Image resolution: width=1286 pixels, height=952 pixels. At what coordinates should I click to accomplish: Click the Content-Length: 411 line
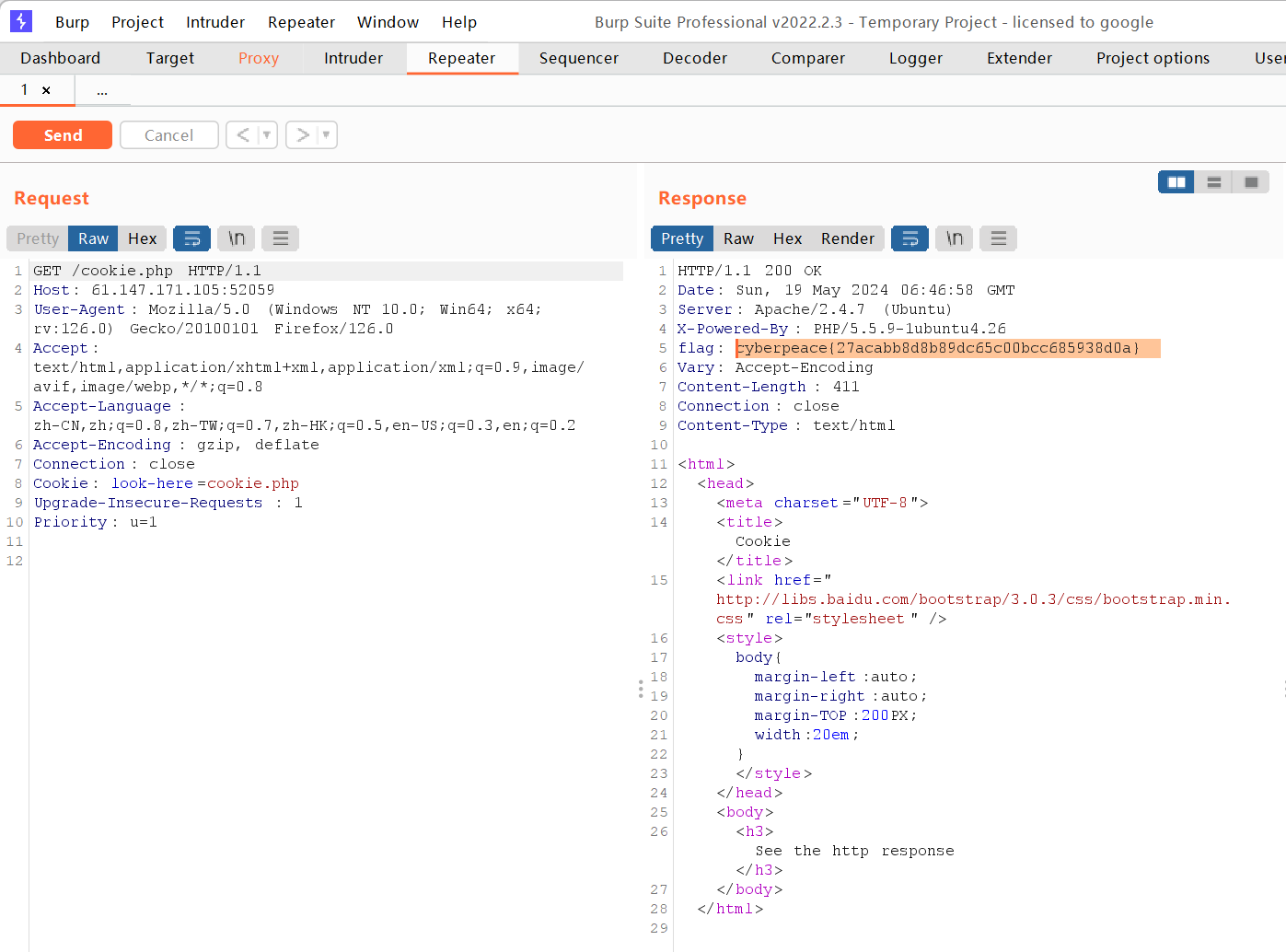769,387
